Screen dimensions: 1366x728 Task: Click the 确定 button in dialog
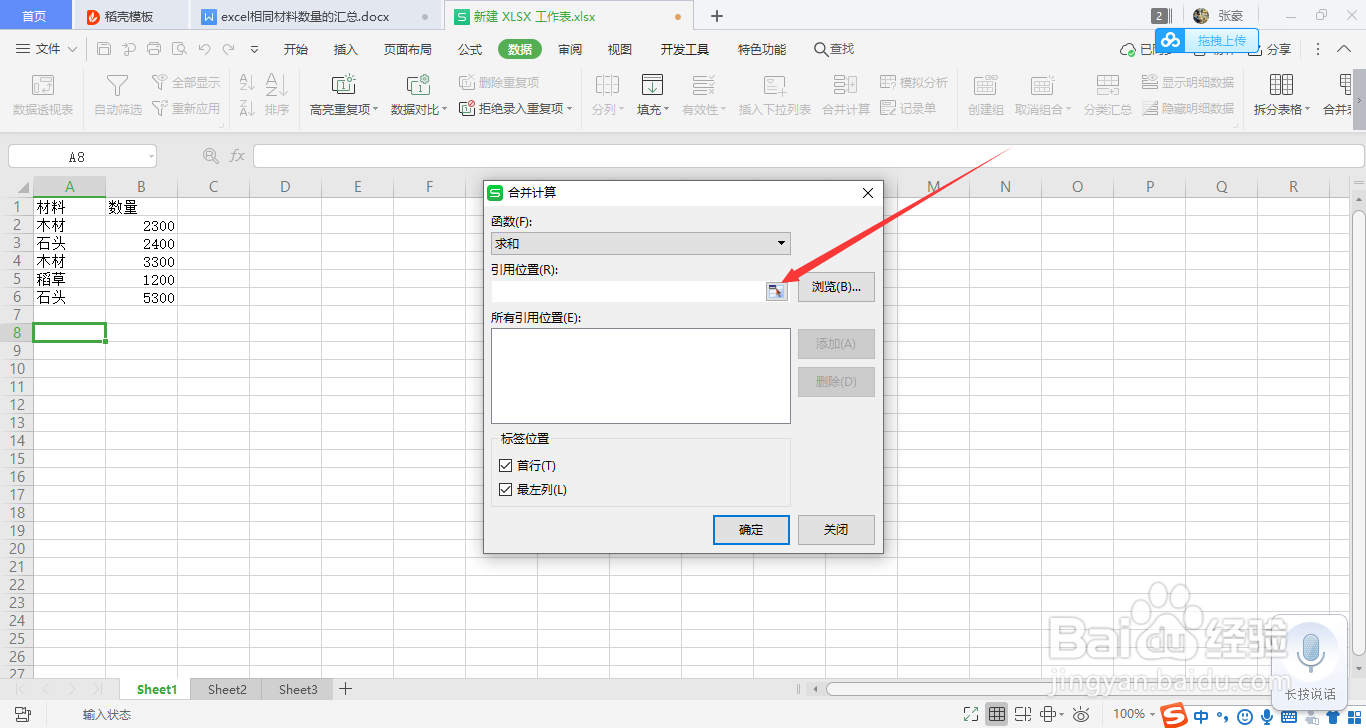[x=751, y=530]
